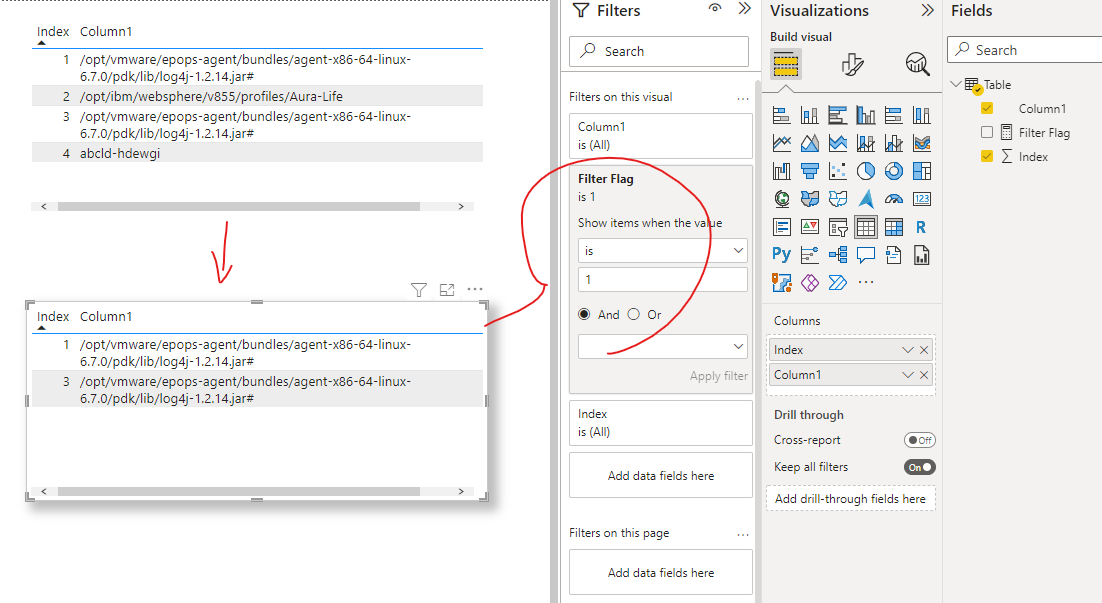Choose the Funnel chart visual
1102x603 pixels.
pos(810,171)
